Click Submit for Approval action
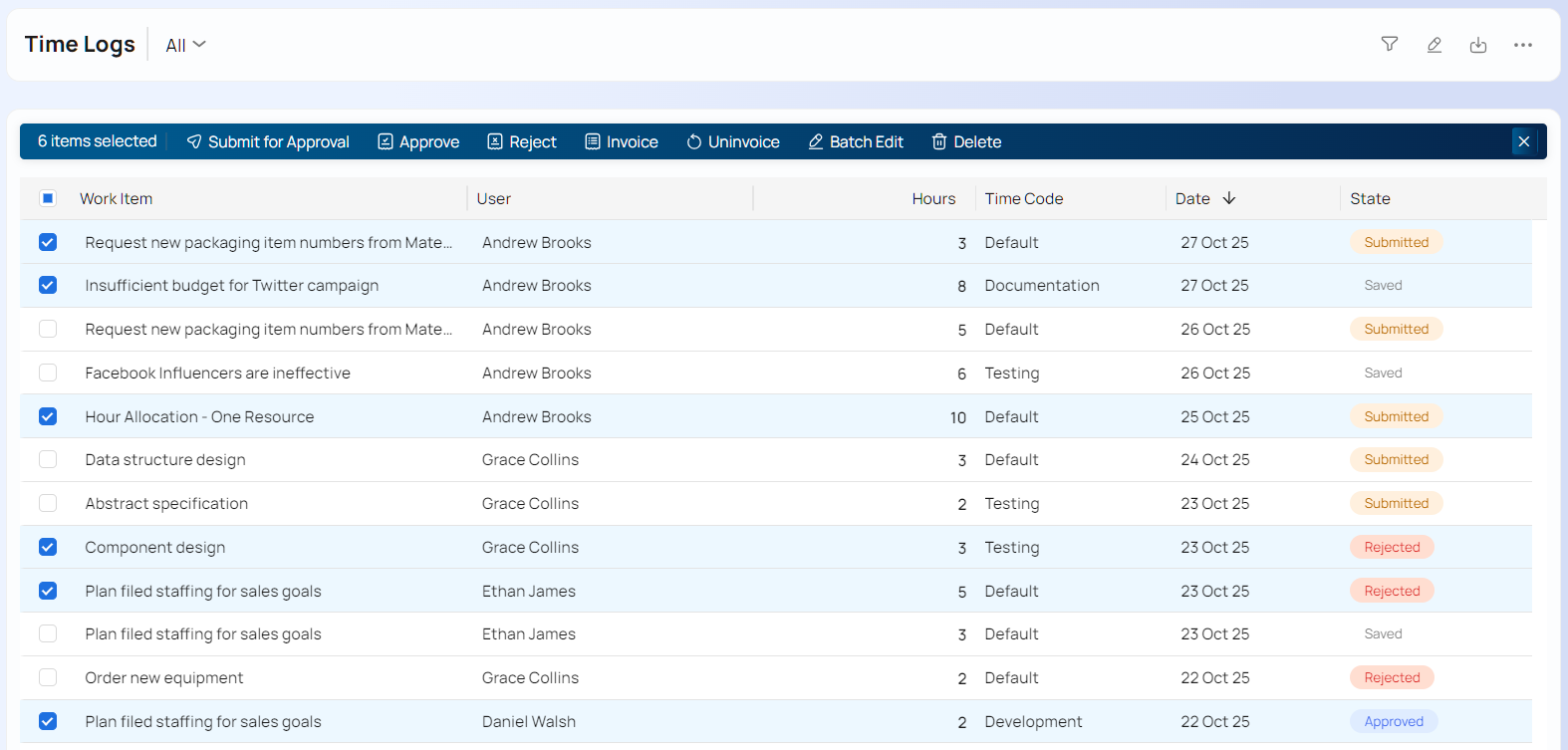1568x750 pixels. tap(268, 141)
